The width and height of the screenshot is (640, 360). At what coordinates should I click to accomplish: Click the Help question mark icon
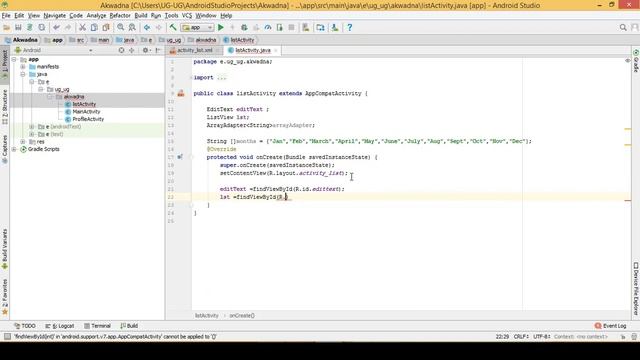point(349,28)
